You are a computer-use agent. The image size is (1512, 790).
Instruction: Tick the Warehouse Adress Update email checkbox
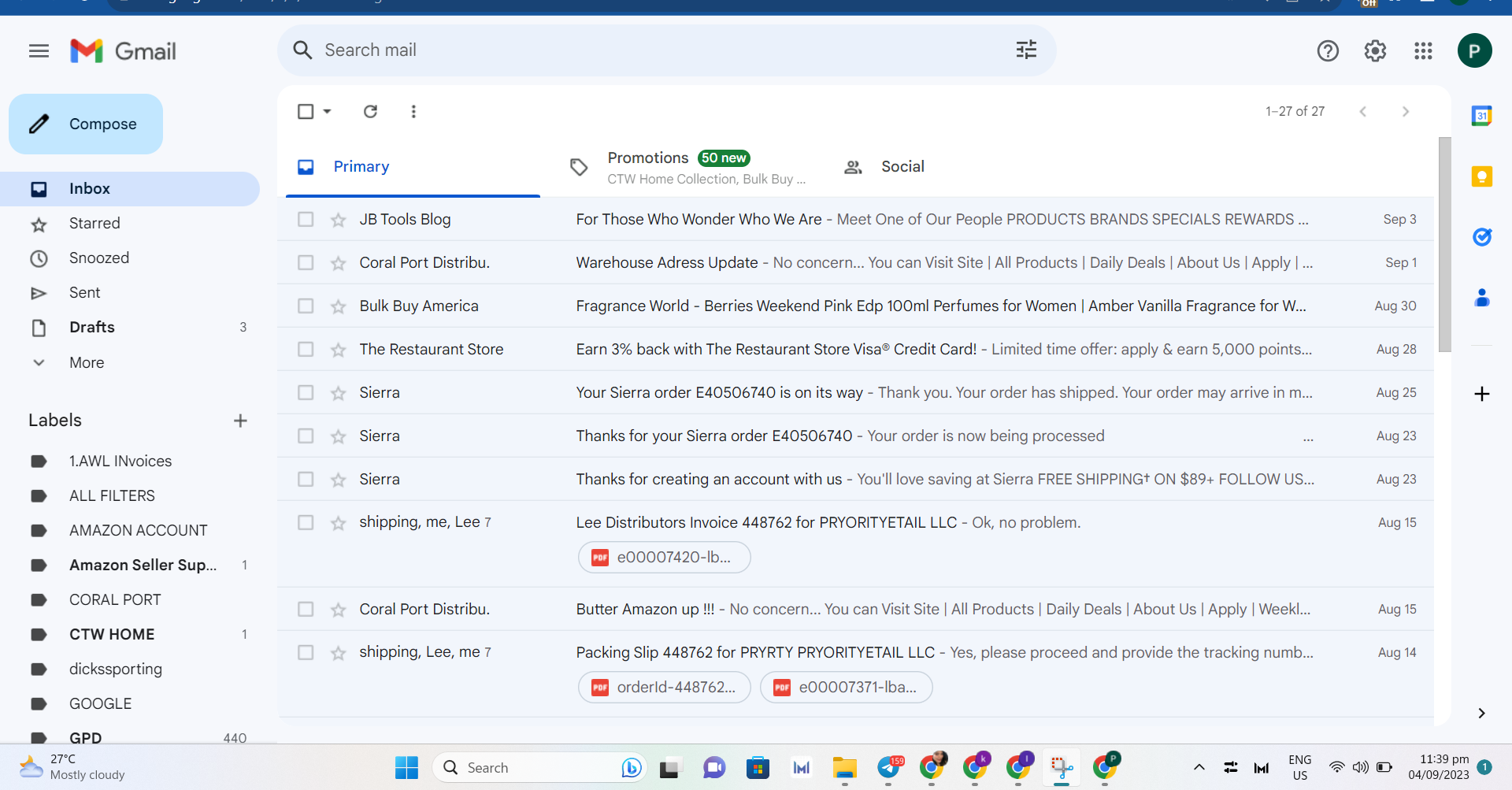pos(306,263)
